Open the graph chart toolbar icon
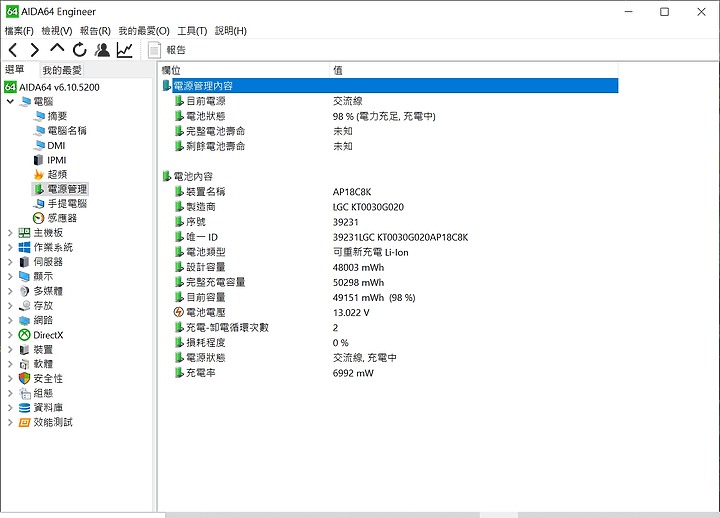Image resolution: width=720 pixels, height=518 pixels. (x=124, y=50)
